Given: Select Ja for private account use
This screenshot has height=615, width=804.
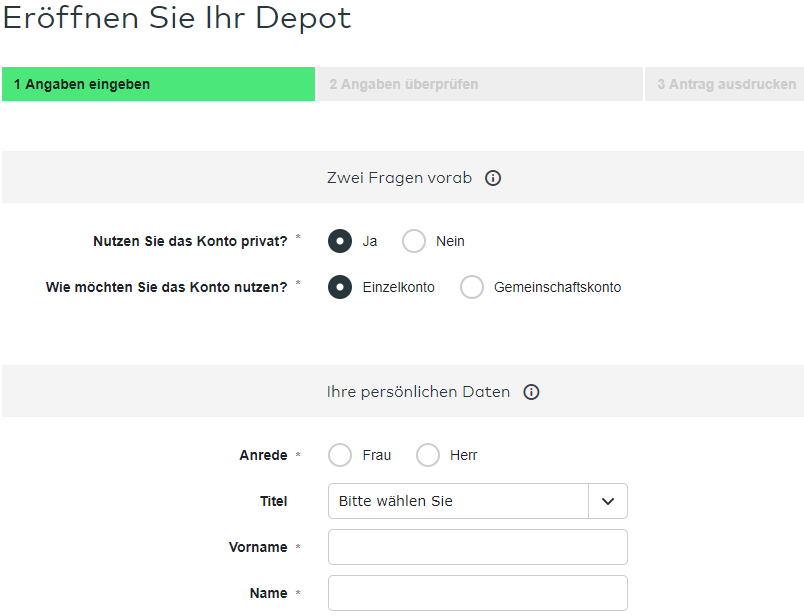Looking at the screenshot, I should coord(340,241).
